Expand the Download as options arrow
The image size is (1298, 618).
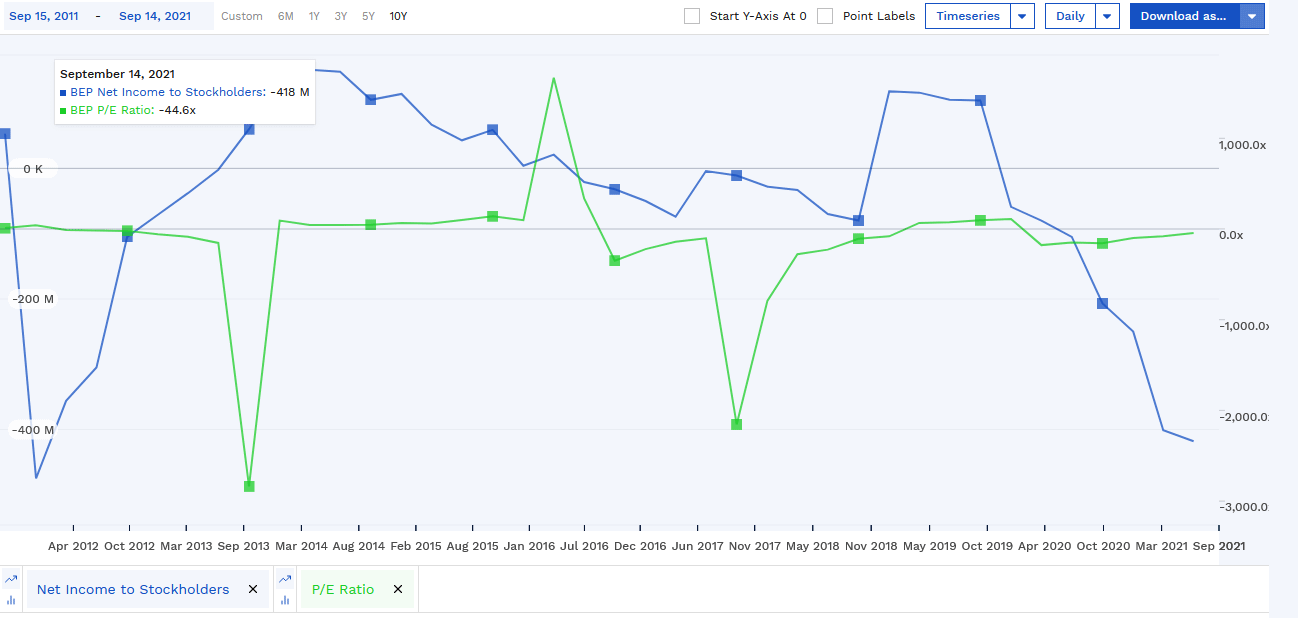[x=1252, y=16]
